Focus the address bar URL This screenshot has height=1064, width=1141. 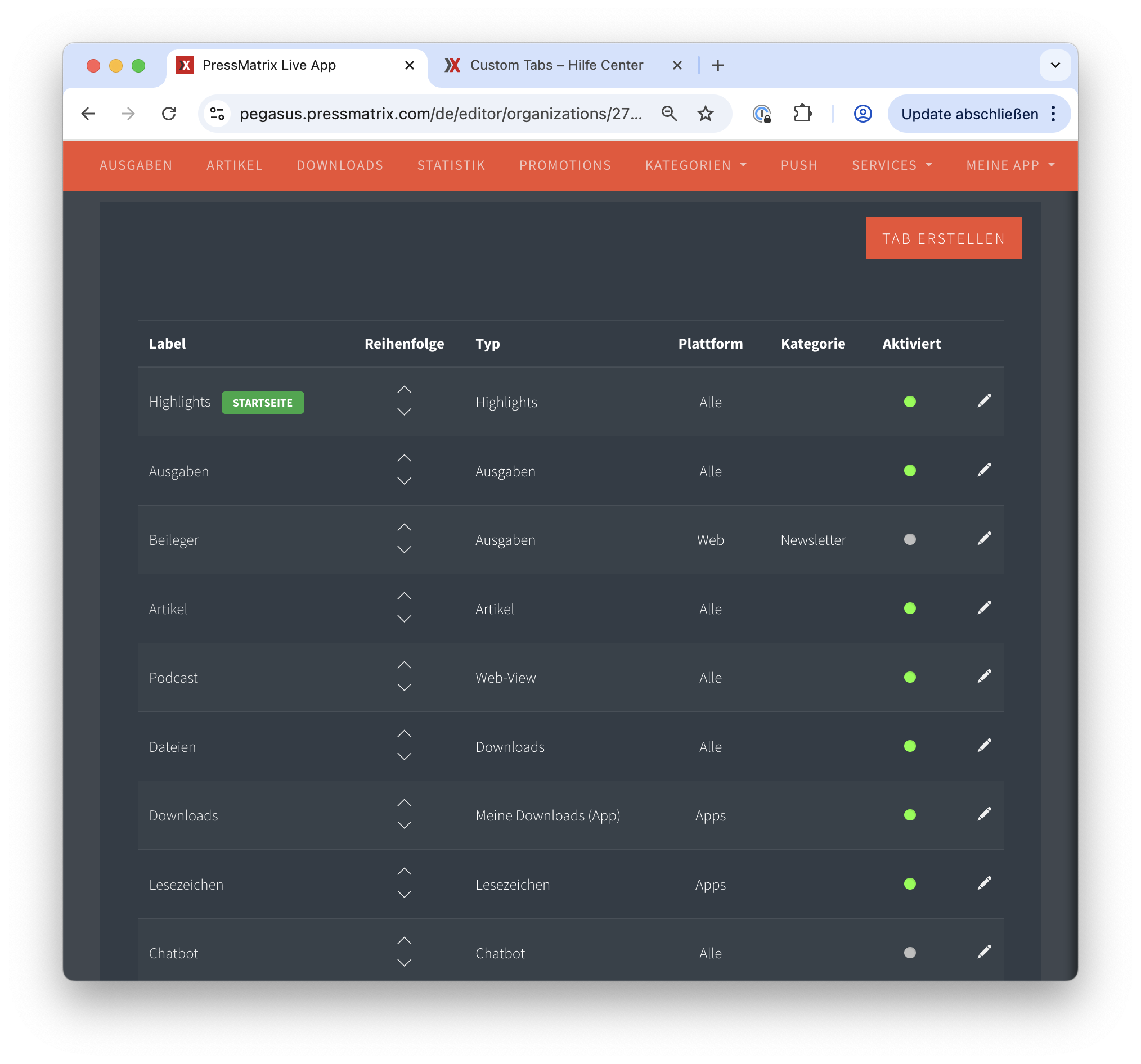[x=440, y=114]
